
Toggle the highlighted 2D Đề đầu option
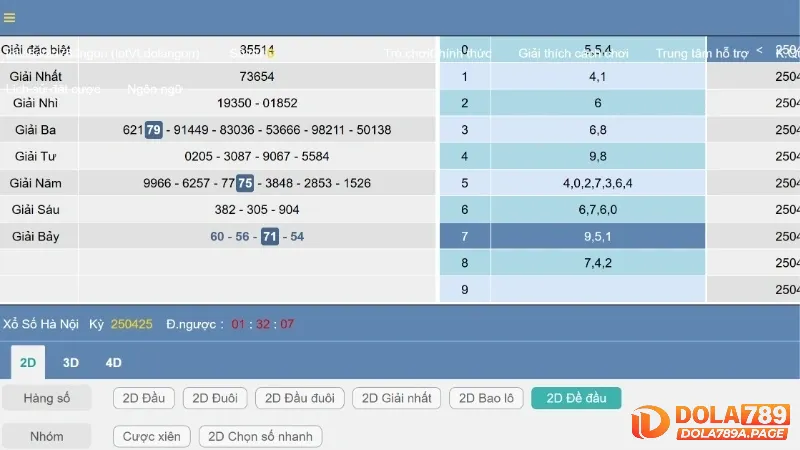(x=576, y=398)
